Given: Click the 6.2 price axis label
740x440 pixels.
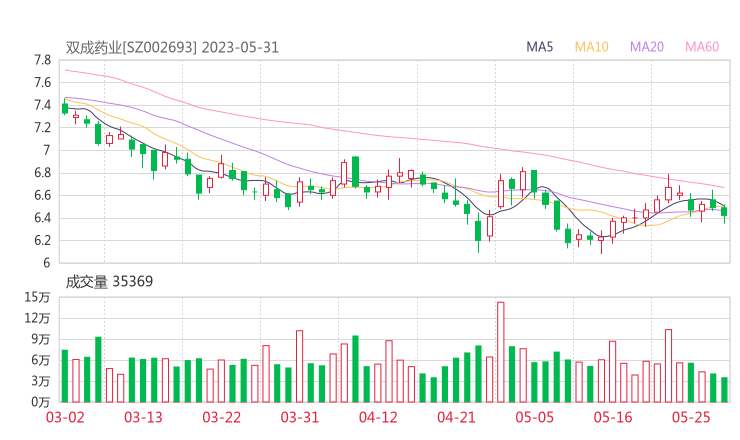Looking at the screenshot, I should point(42,240).
